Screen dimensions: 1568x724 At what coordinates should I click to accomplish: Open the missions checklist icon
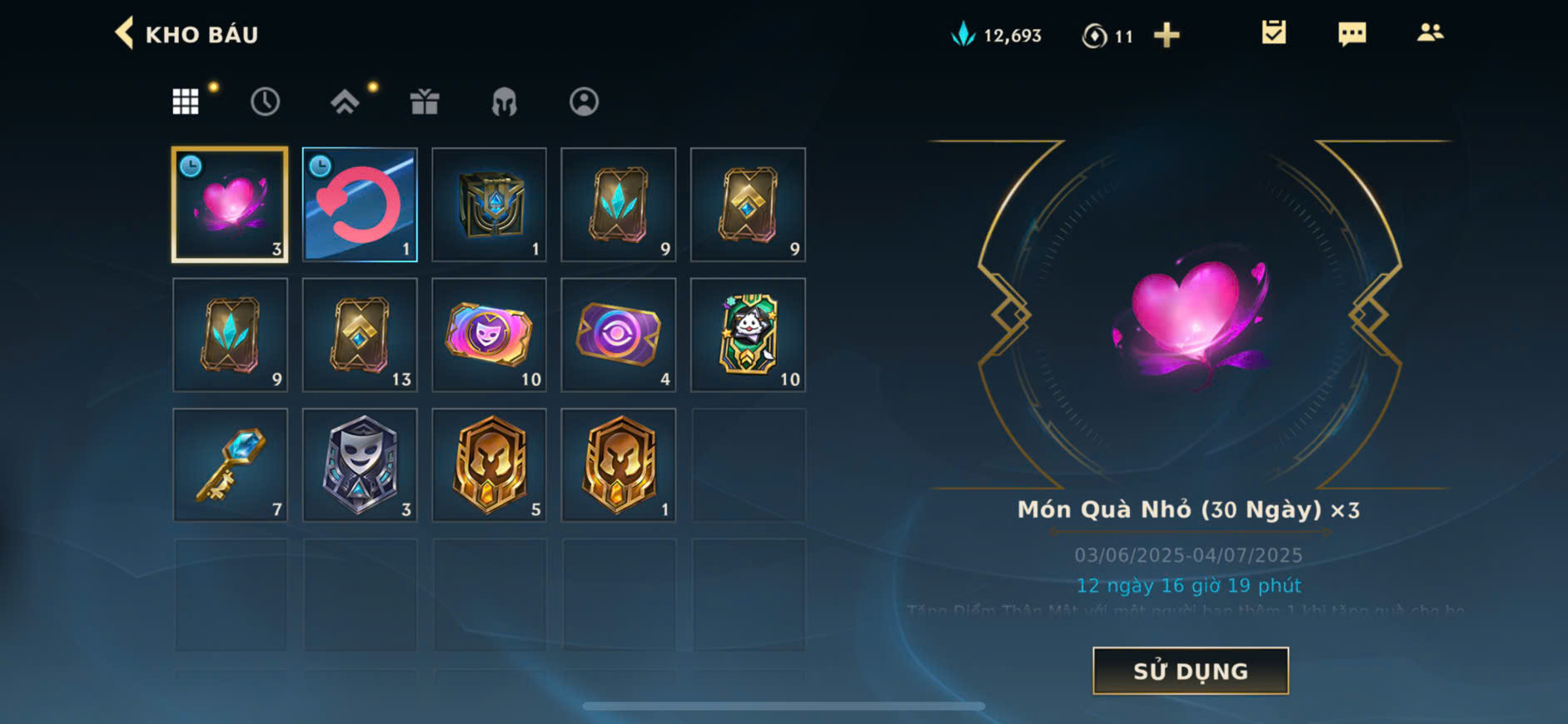coord(1273,33)
